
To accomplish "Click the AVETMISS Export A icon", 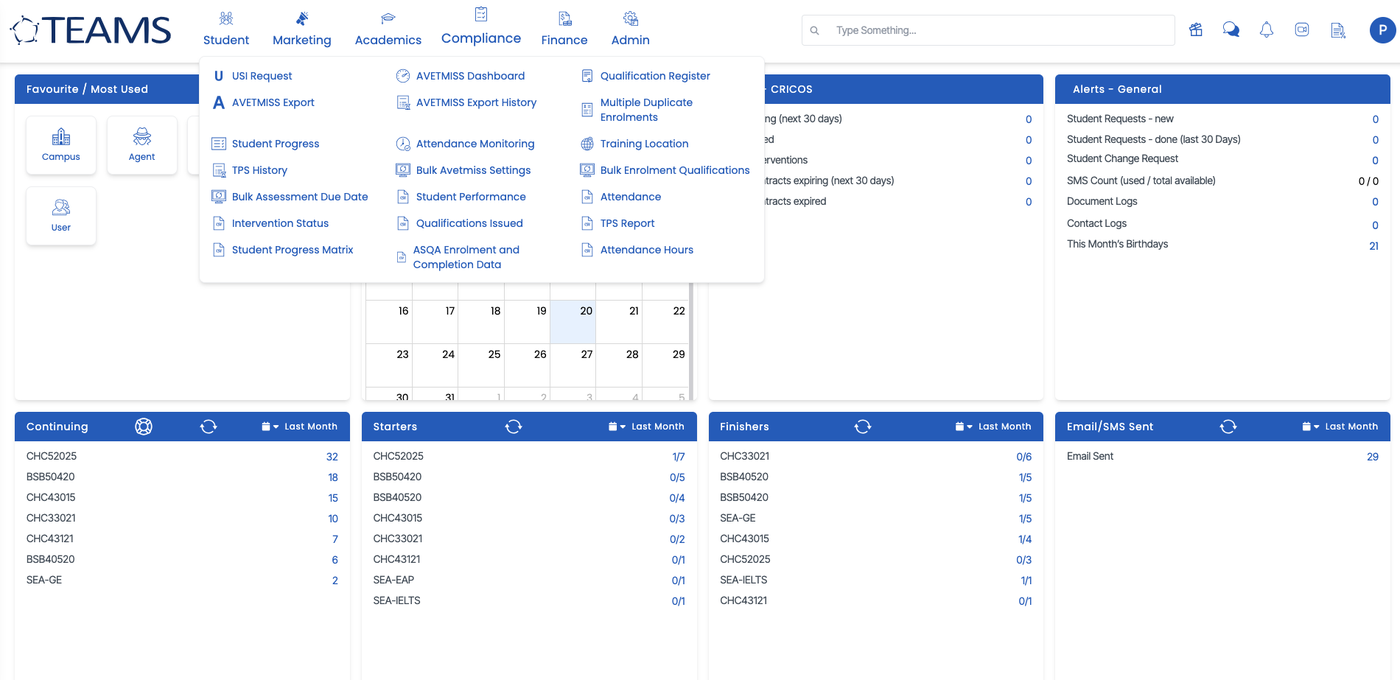I will click(219, 103).
